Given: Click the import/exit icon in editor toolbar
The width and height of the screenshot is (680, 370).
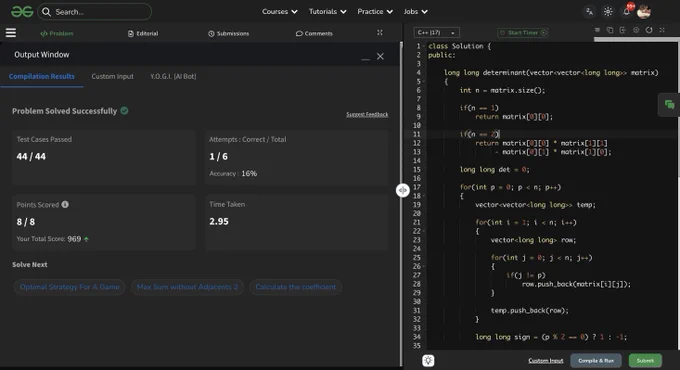Looking at the screenshot, I should tap(623, 30).
